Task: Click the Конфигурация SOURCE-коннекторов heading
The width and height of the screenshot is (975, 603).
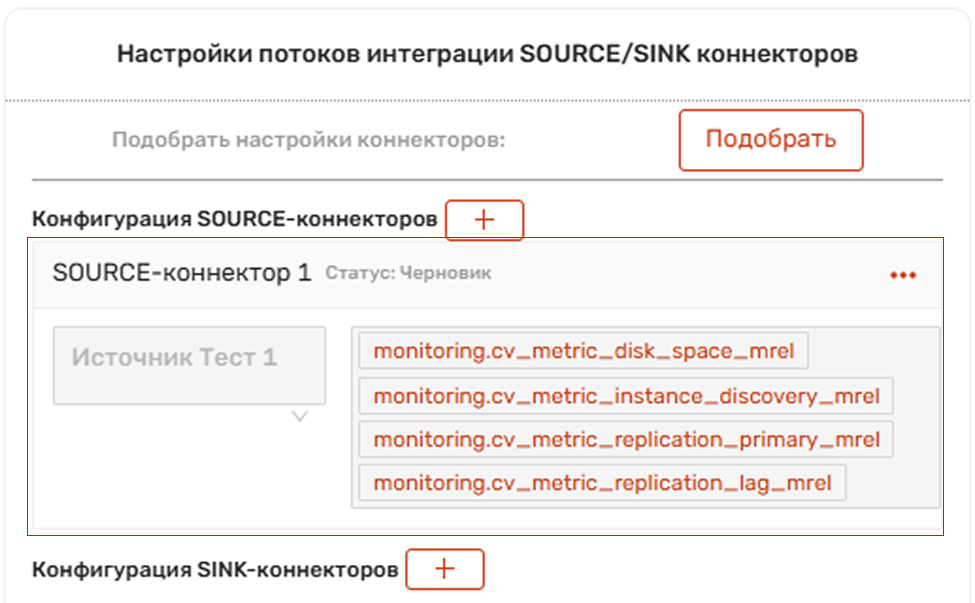Action: 234,219
